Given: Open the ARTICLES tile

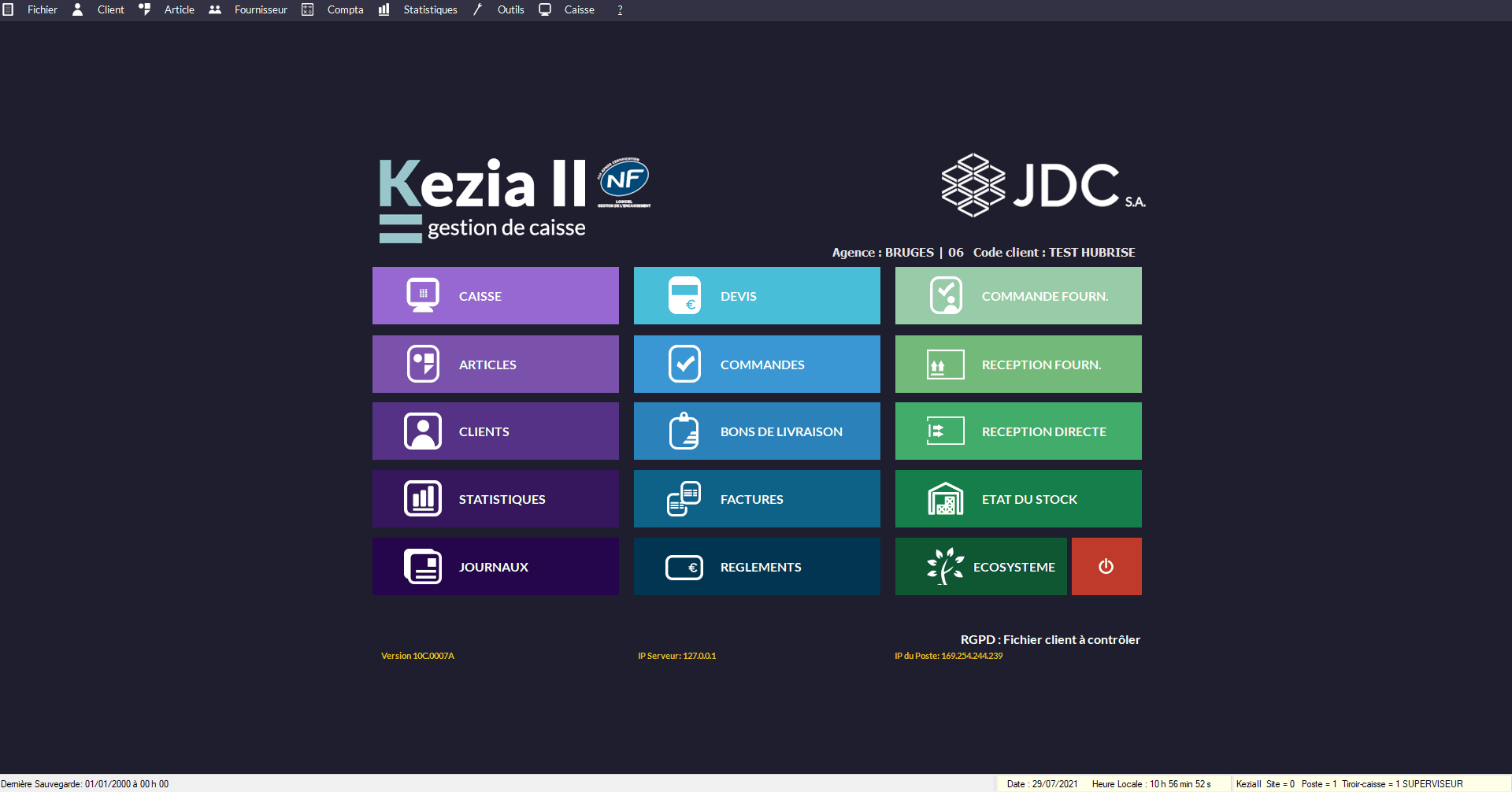Looking at the screenshot, I should click(495, 364).
